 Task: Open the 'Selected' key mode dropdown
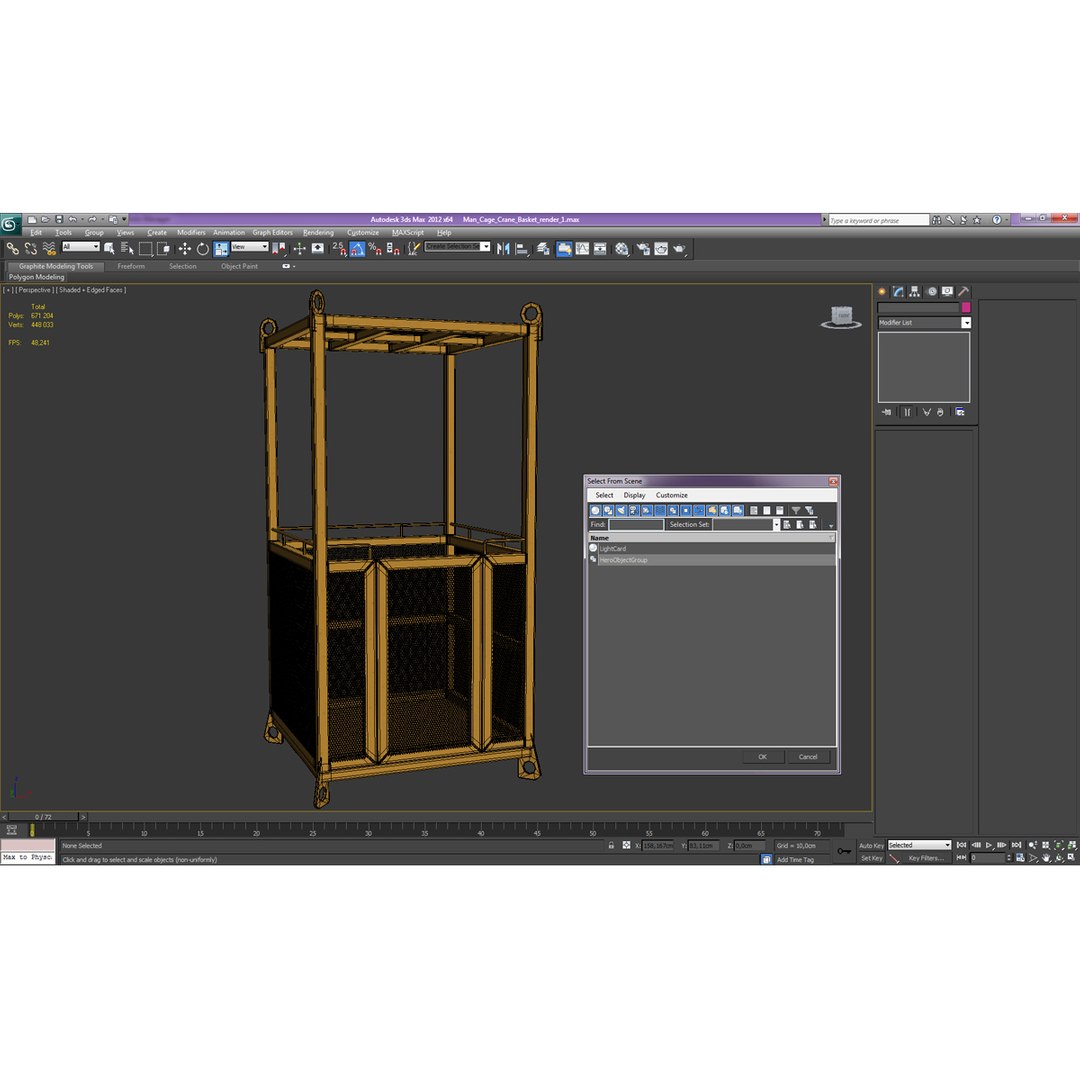(919, 845)
